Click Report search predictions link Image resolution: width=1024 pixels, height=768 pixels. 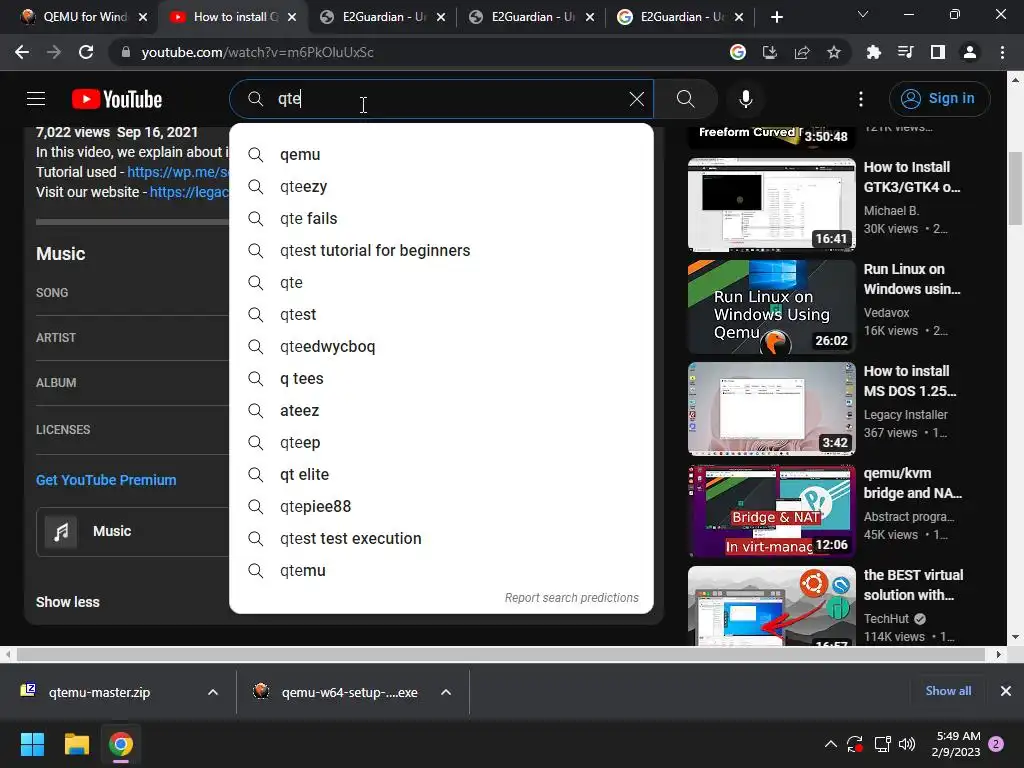(x=571, y=598)
